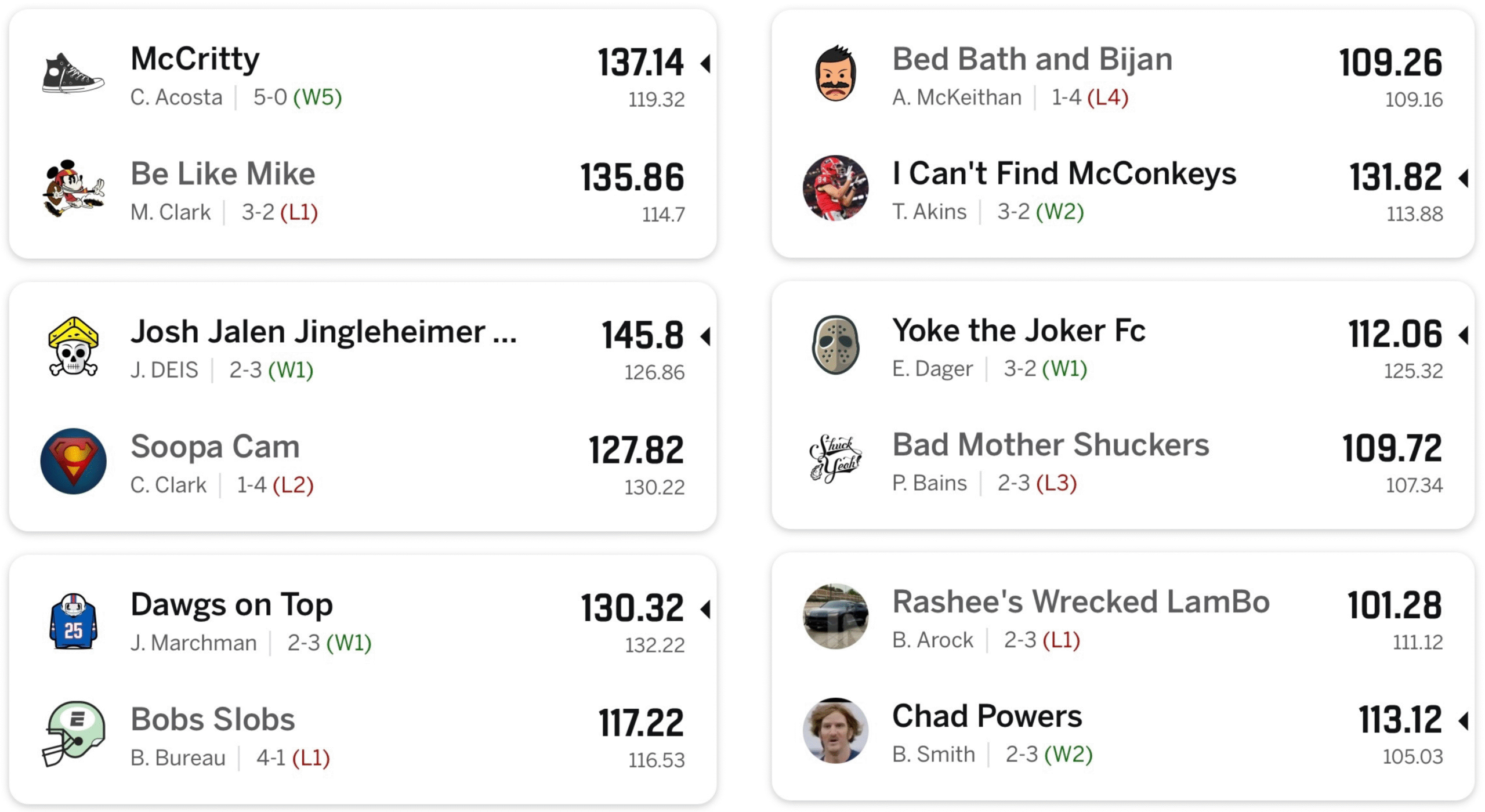Click Be Like Mike's Mickey Mouse logo
Screen dimensions: 1485x812
[x=73, y=188]
